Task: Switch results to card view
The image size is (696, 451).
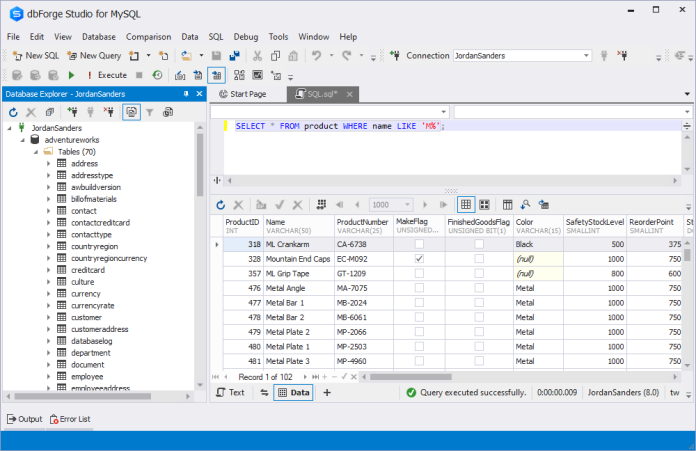Action: point(483,204)
